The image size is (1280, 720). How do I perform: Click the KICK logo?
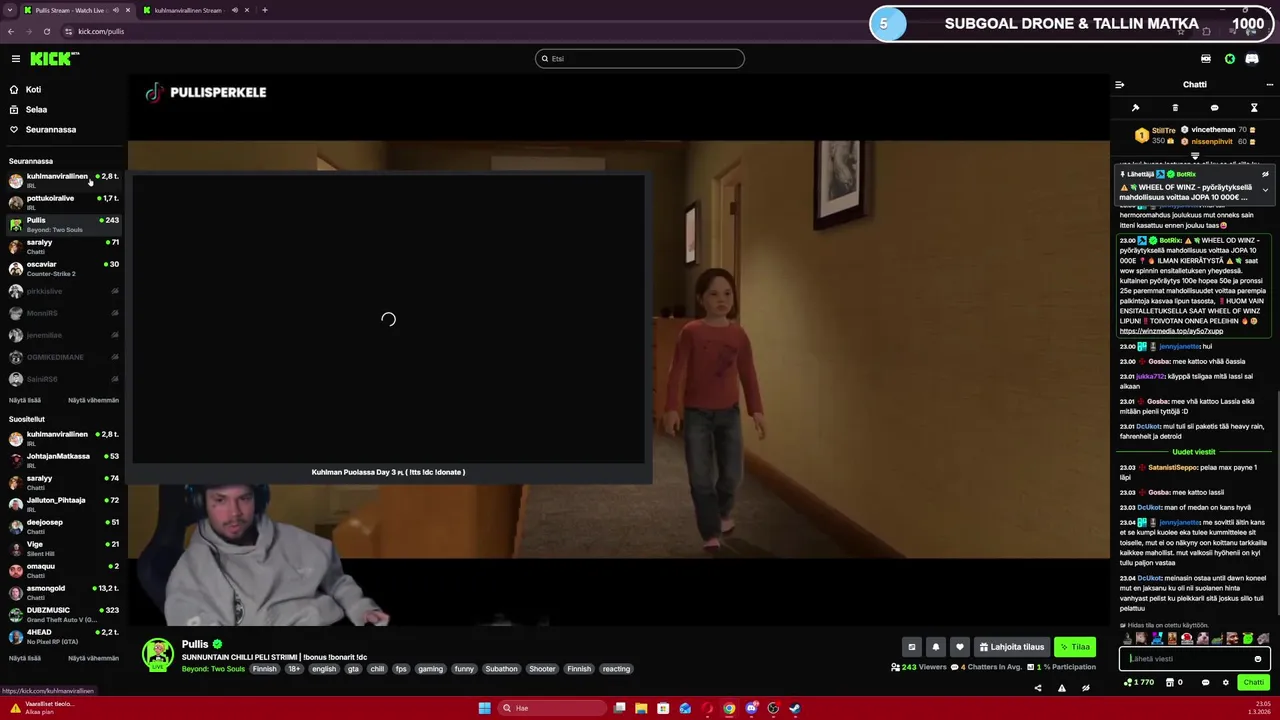51,59
